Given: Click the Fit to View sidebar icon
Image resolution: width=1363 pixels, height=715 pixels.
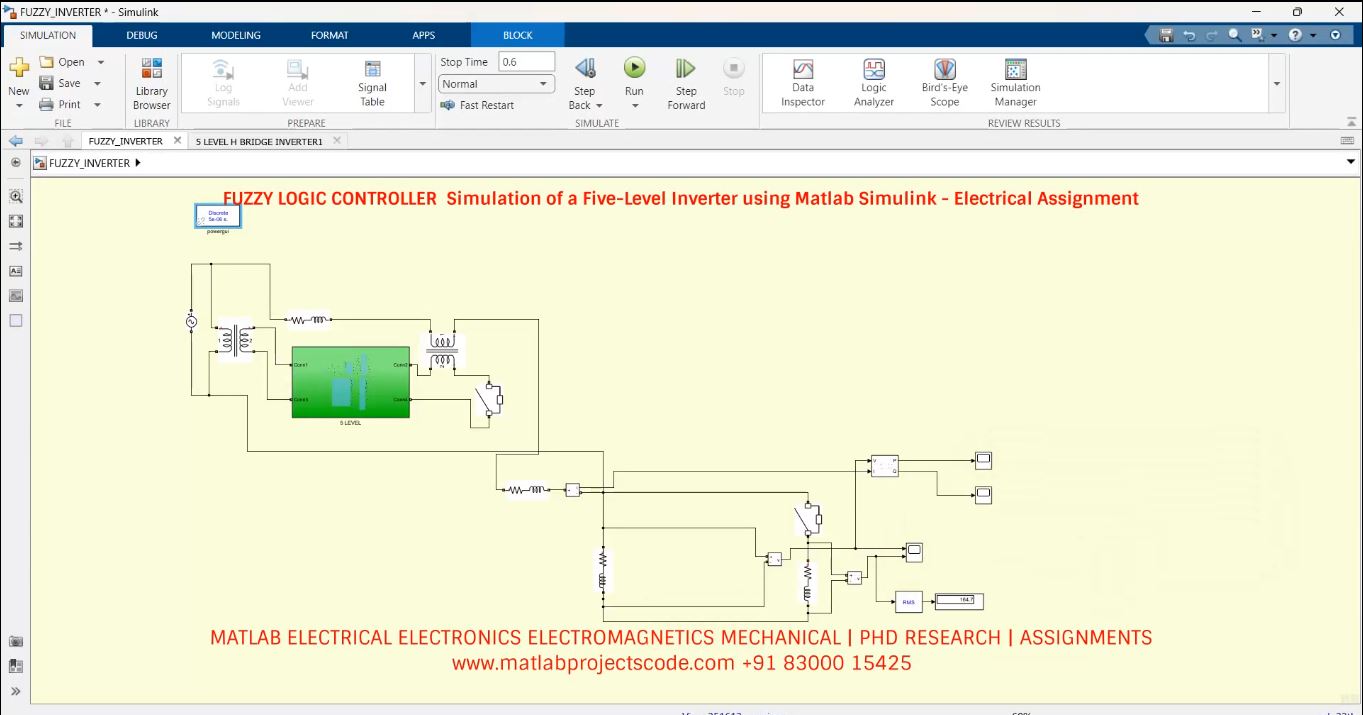Looking at the screenshot, I should (15, 221).
